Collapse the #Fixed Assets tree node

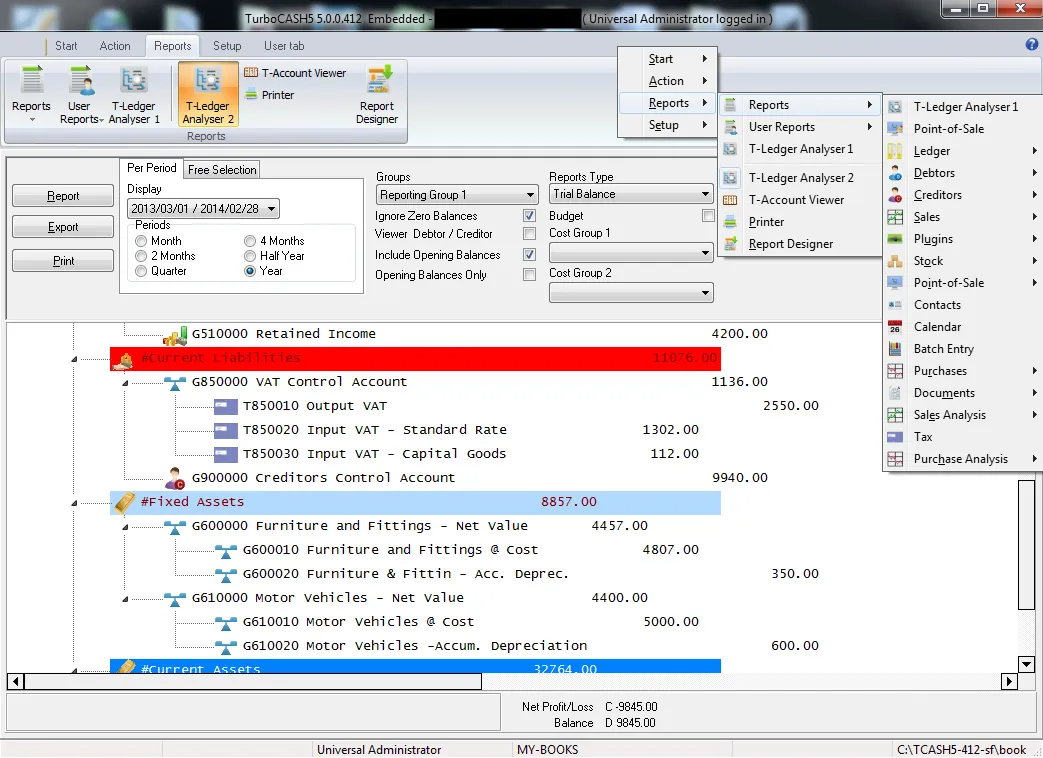coord(74,503)
